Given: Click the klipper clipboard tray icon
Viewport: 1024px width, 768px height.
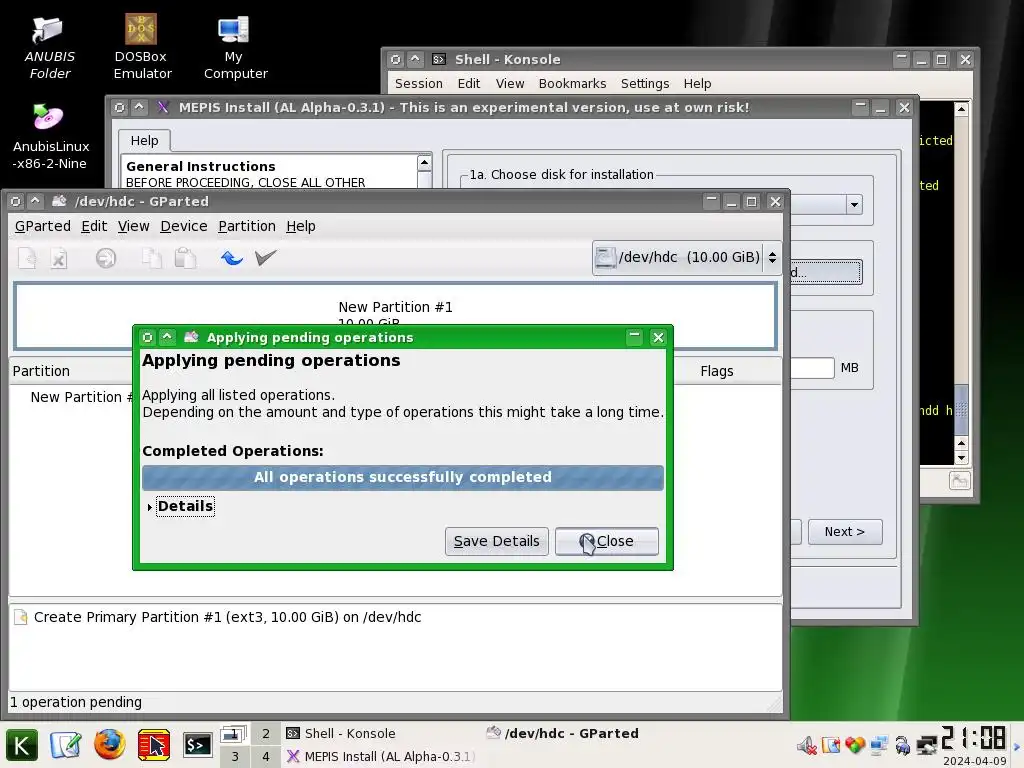Looking at the screenshot, I should click(x=831, y=745).
